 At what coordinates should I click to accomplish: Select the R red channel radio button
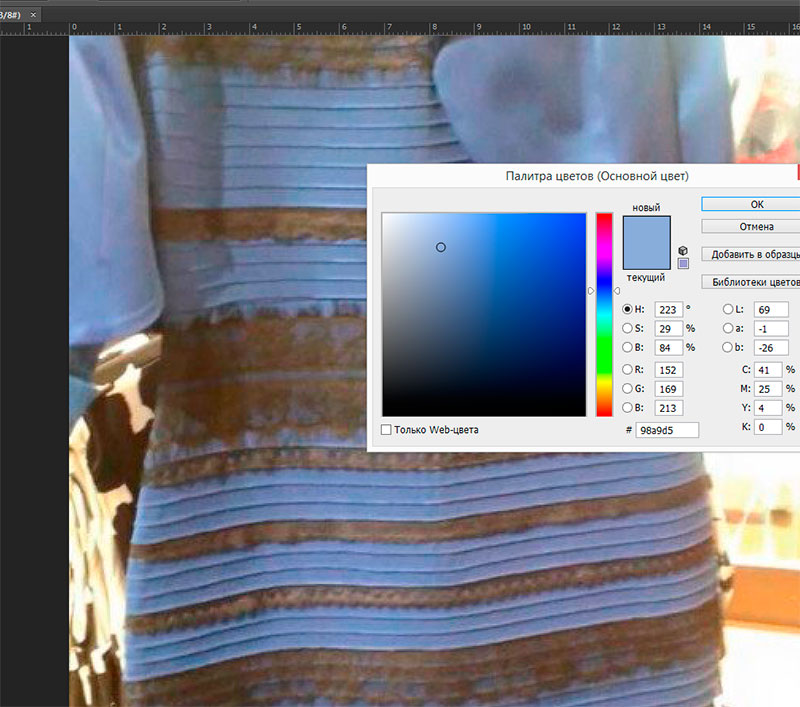tap(628, 369)
